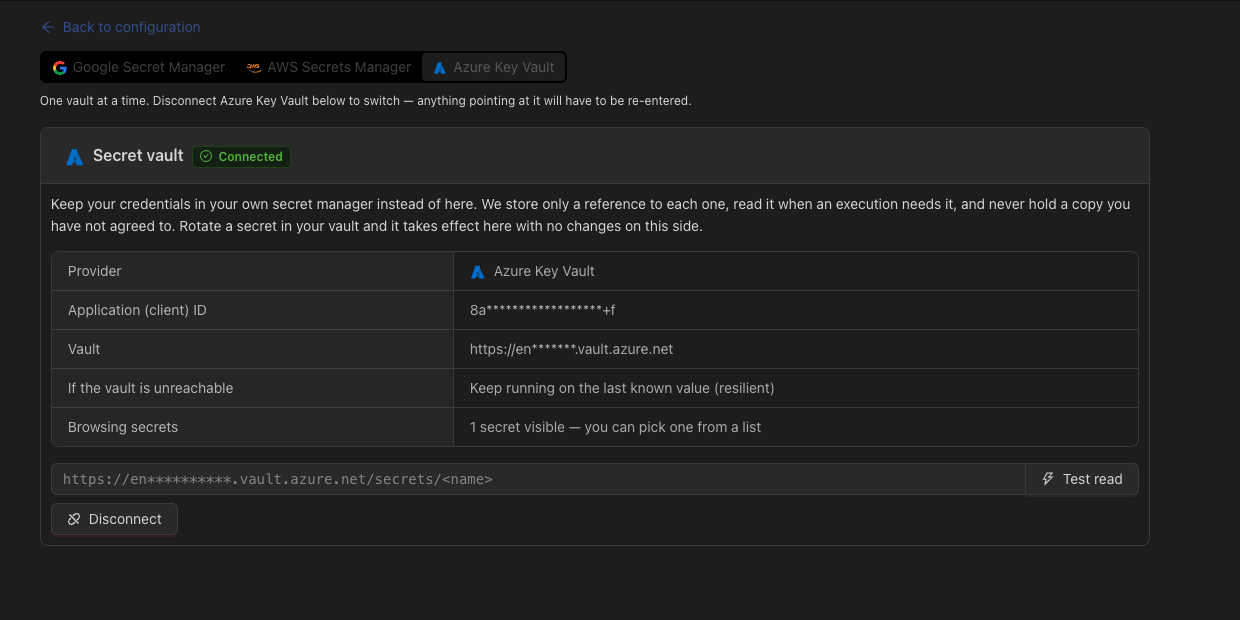Switch to AWS Secrets Manager tab
This screenshot has height=620, width=1240.
point(328,67)
